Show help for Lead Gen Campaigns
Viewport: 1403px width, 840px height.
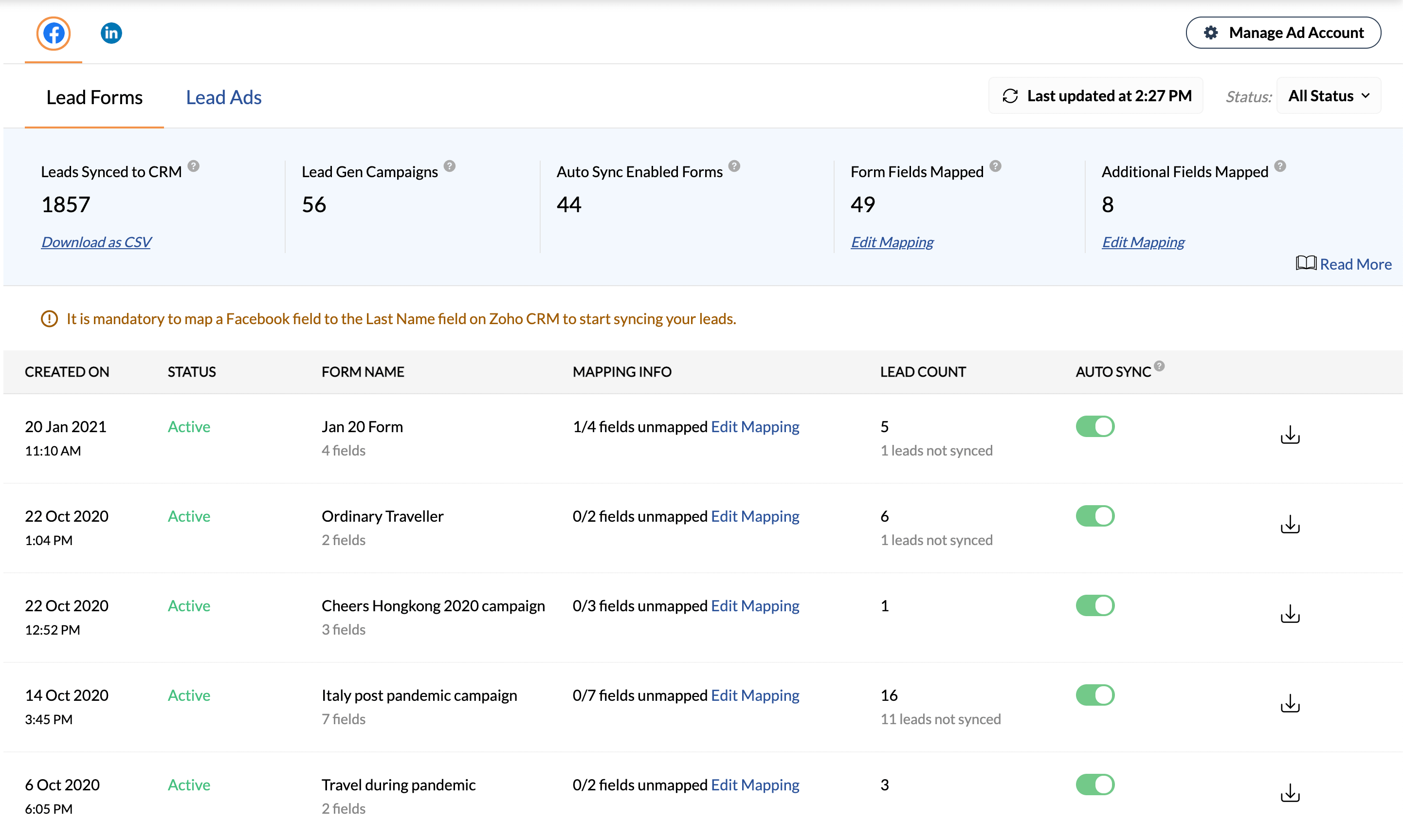click(x=449, y=166)
